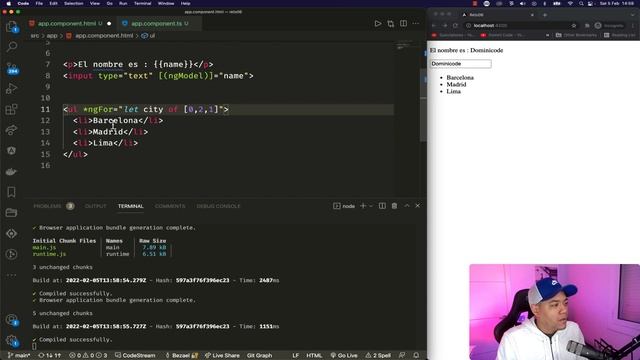The image size is (640, 360).
Task: Close the terminal panel
Action: tap(418, 206)
